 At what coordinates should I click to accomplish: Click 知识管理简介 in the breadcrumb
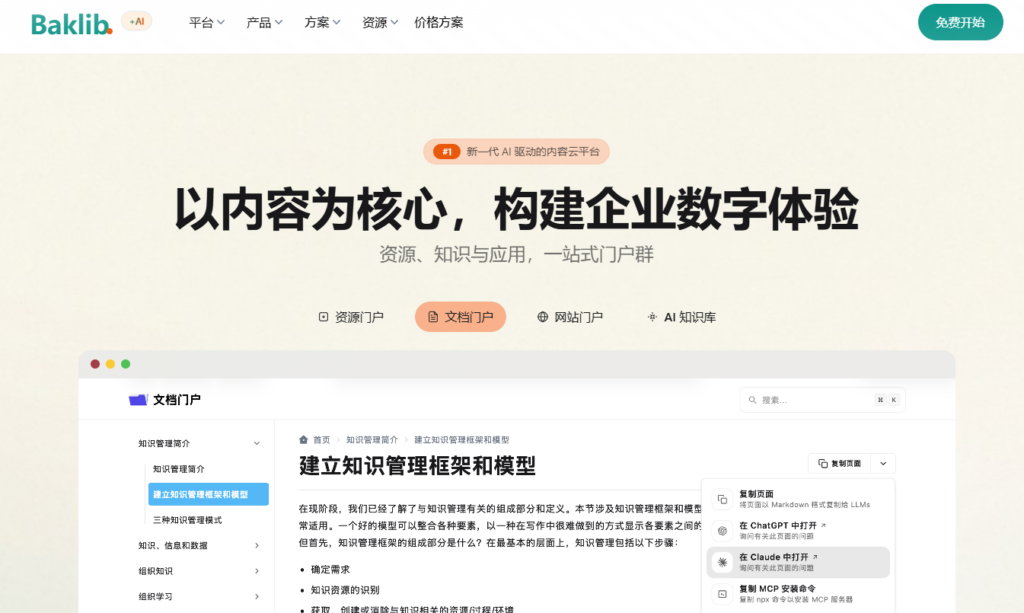(x=372, y=440)
